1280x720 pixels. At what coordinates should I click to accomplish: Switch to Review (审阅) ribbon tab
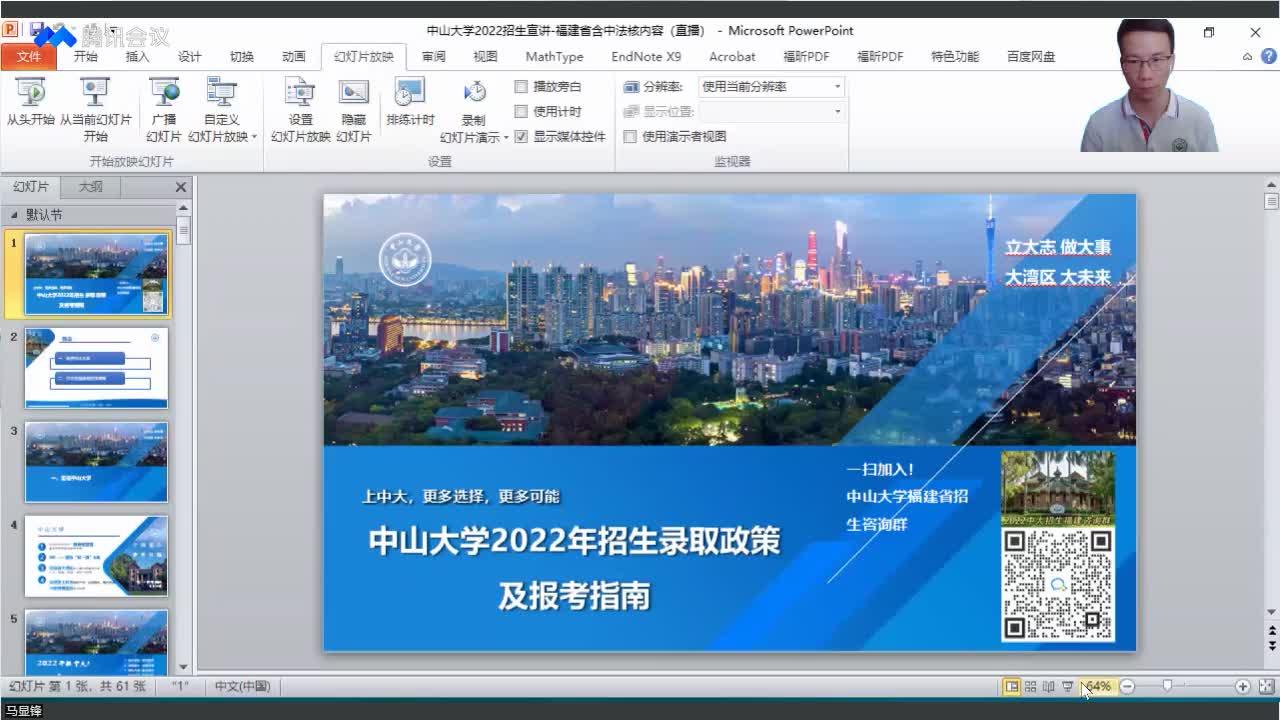click(434, 57)
